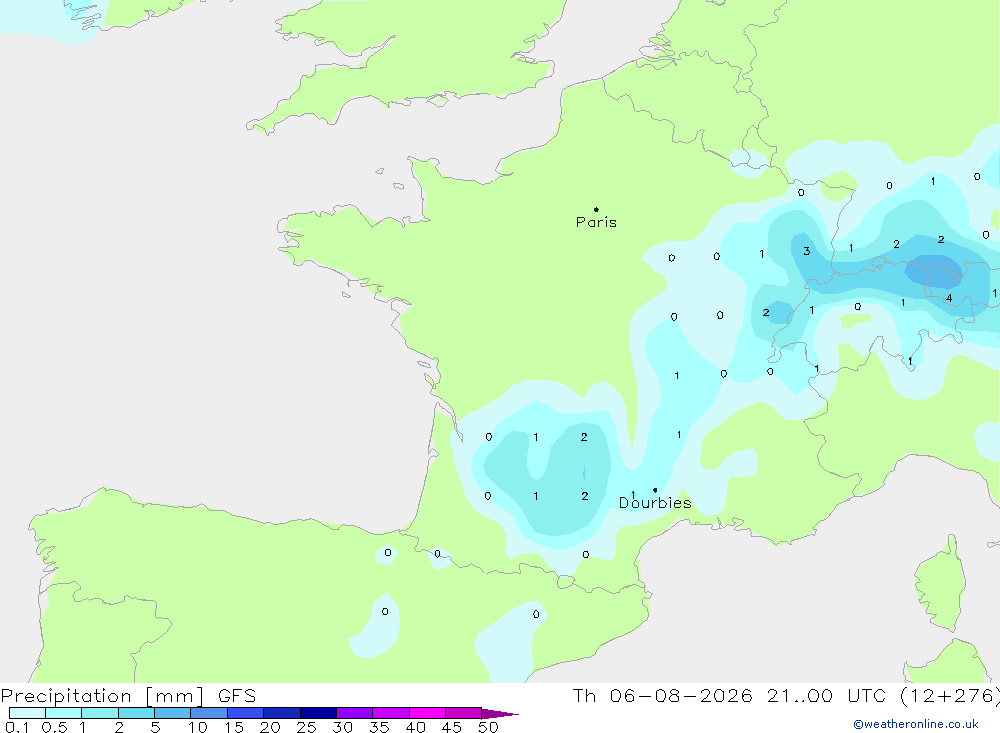The height and width of the screenshot is (733, 1000).
Task: Select the Paris location dot marker
Action: pos(596,209)
